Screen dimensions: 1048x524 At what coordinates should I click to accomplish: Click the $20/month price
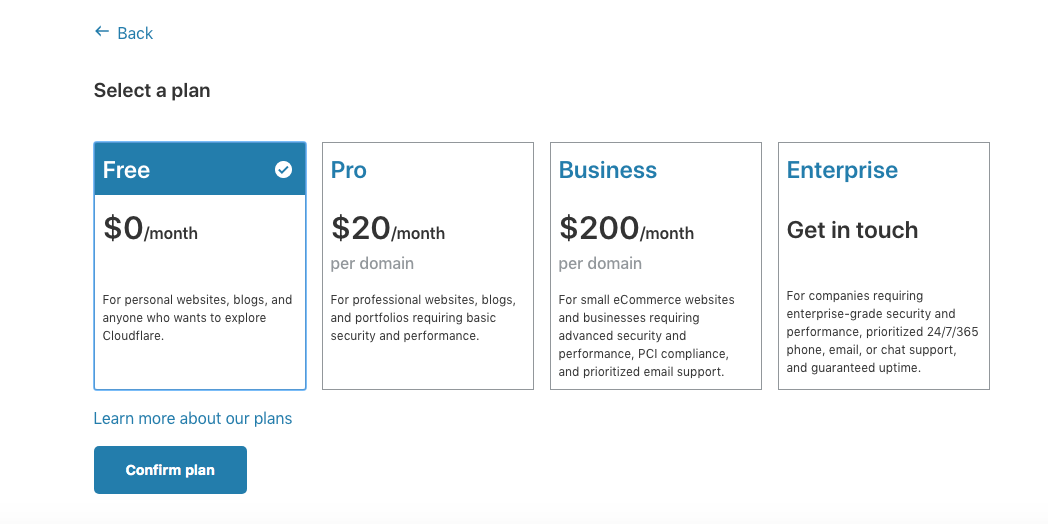tap(388, 229)
